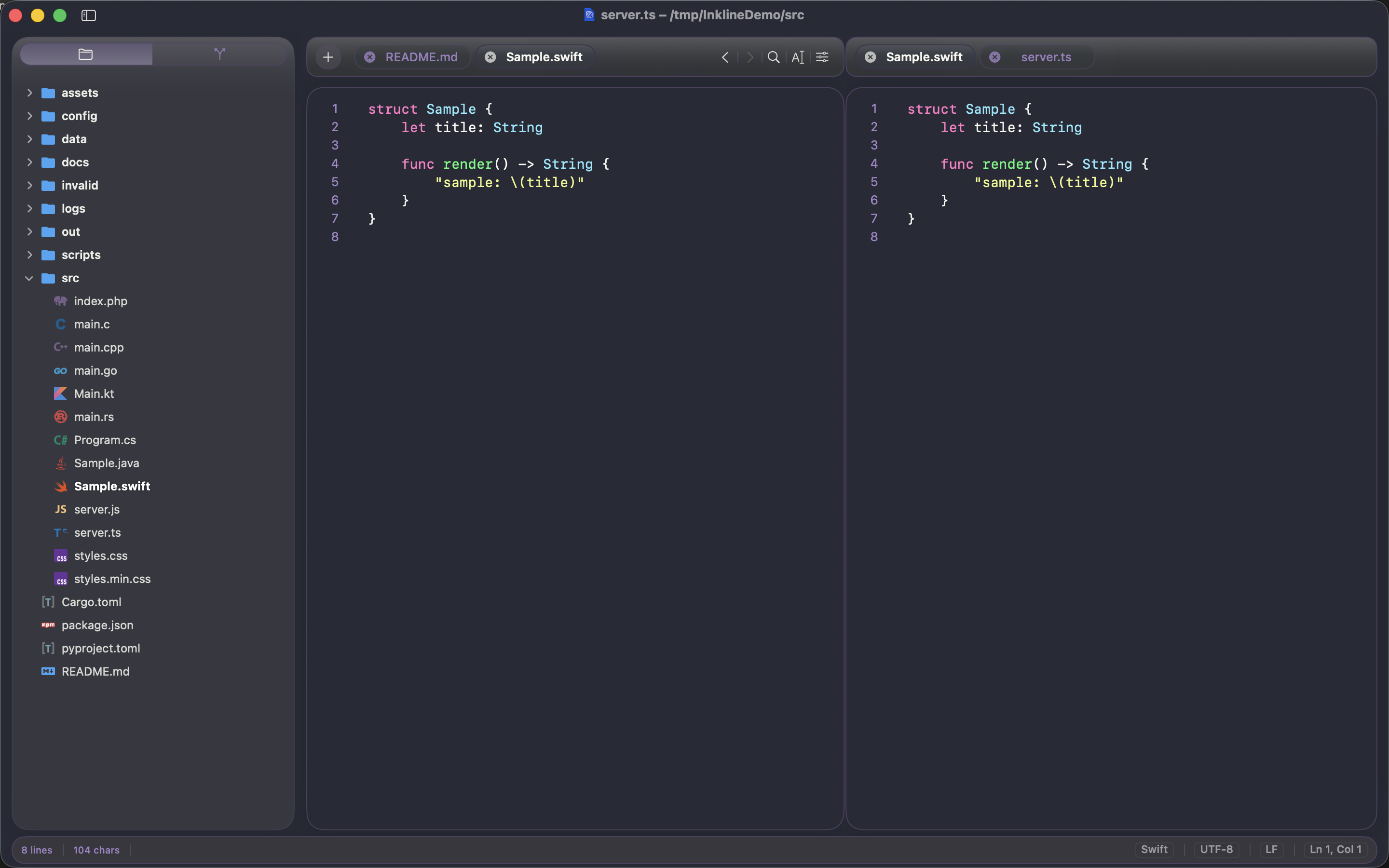Image resolution: width=1389 pixels, height=868 pixels.
Task: Click the Swift language status button
Action: point(1154,850)
